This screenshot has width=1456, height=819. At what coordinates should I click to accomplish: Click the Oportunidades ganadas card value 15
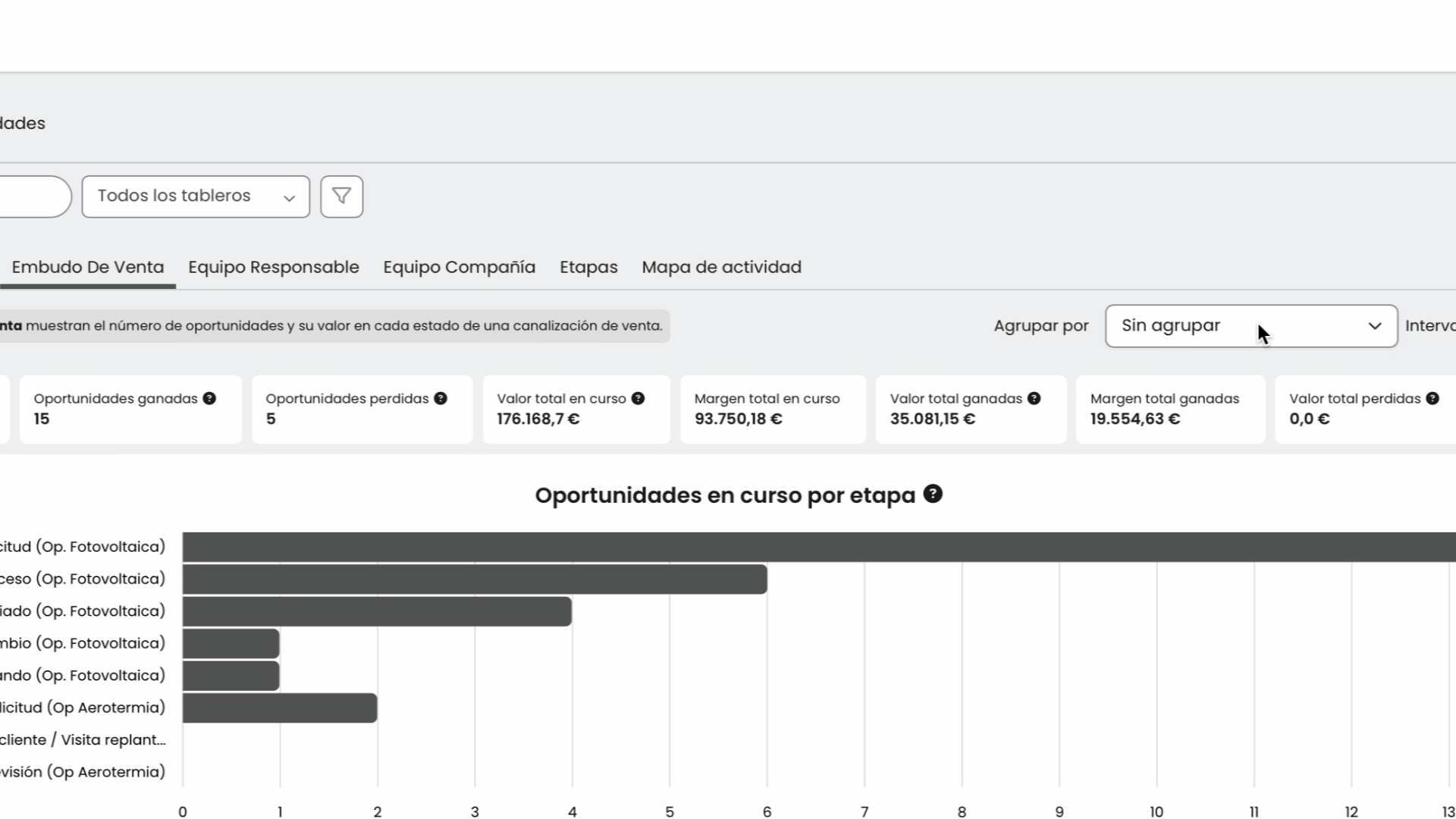click(x=42, y=419)
